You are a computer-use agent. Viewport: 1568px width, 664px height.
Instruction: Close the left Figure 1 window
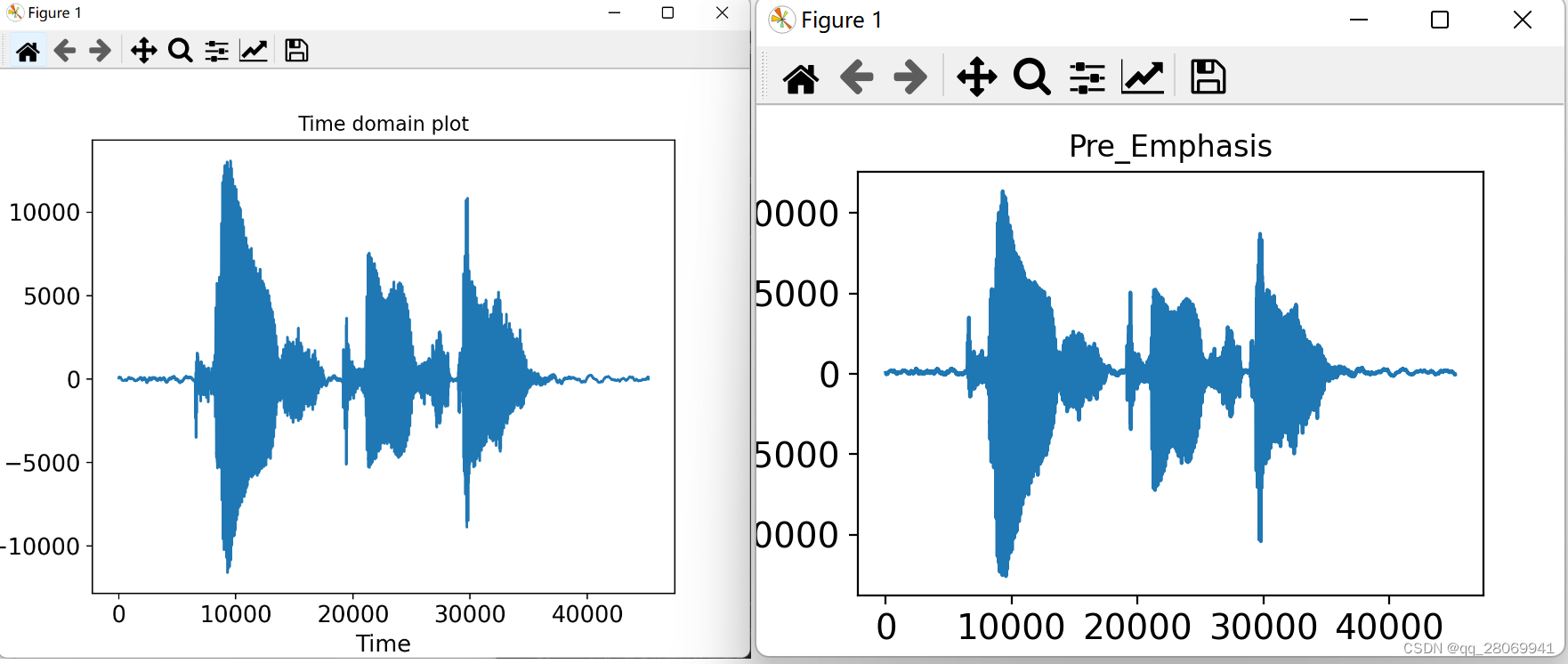(x=722, y=12)
